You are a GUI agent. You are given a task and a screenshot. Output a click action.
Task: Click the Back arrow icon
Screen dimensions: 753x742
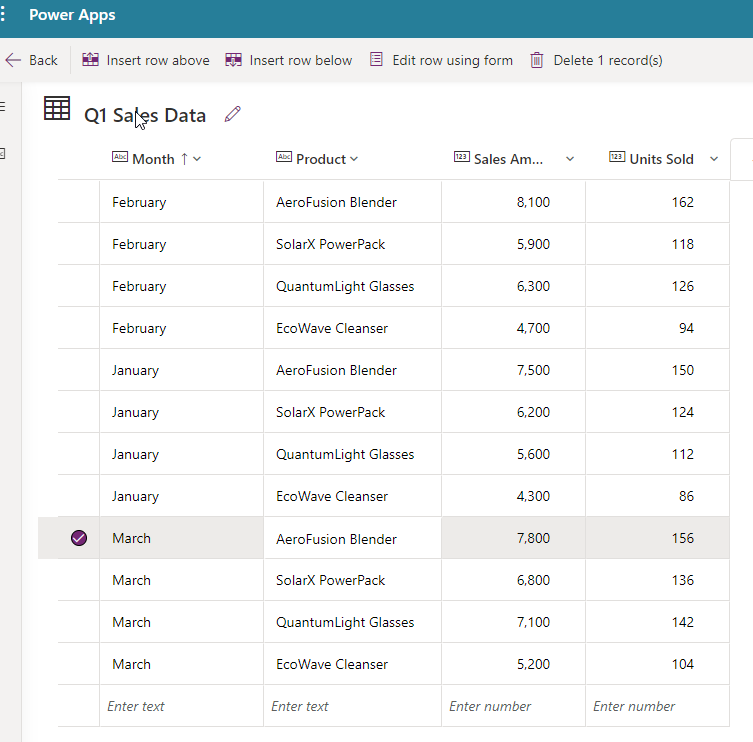[x=13, y=60]
